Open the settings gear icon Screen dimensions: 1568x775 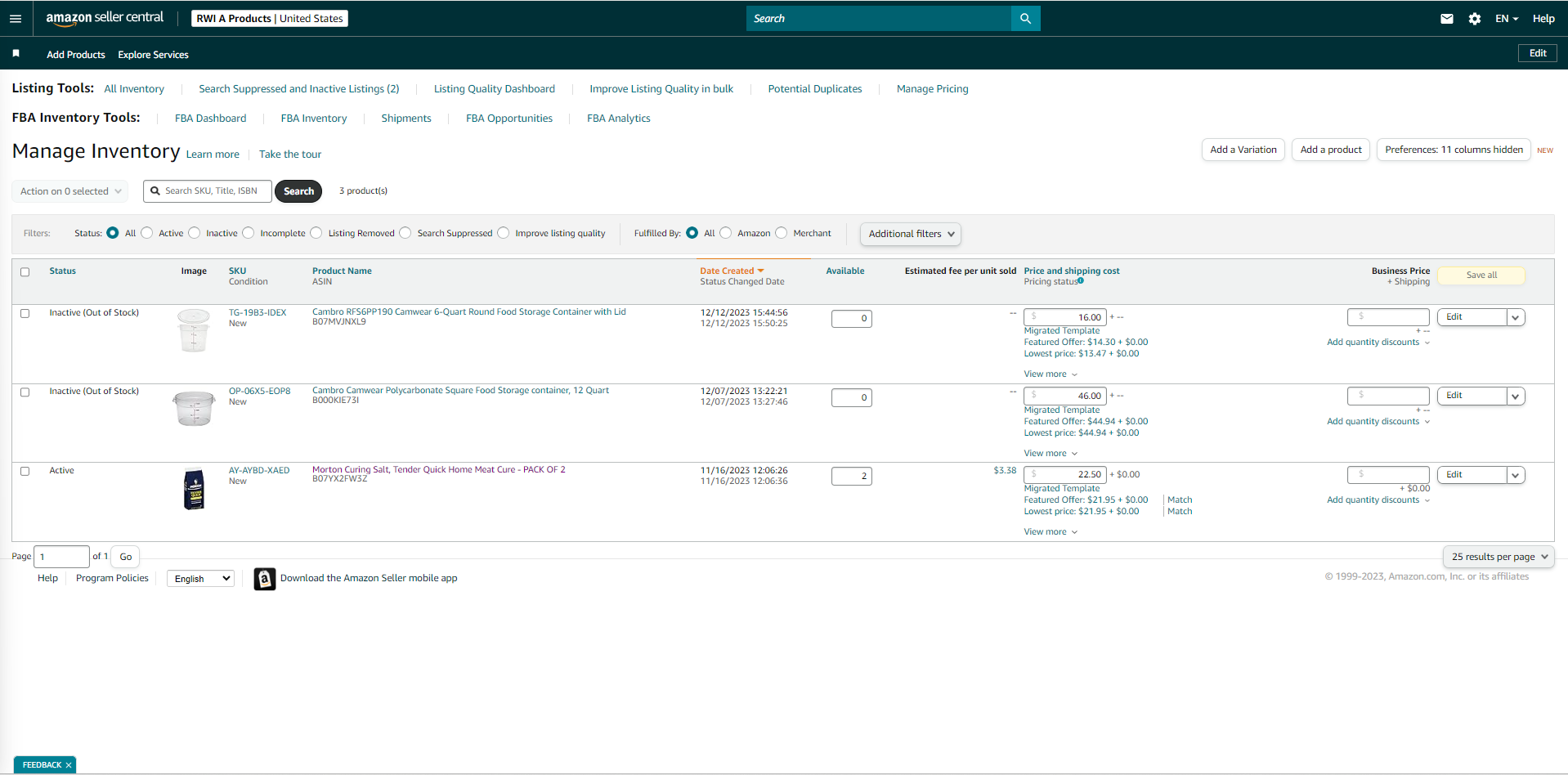pos(1474,19)
